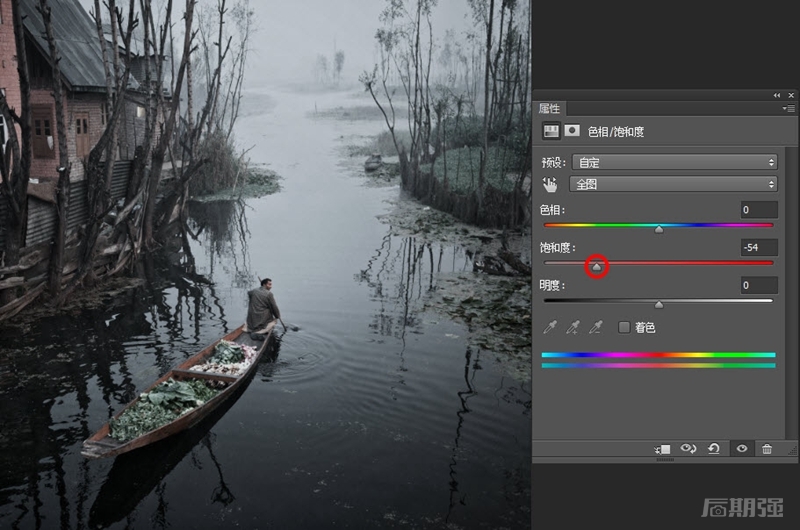
Task: Close the Properties panel
Action: [791, 95]
